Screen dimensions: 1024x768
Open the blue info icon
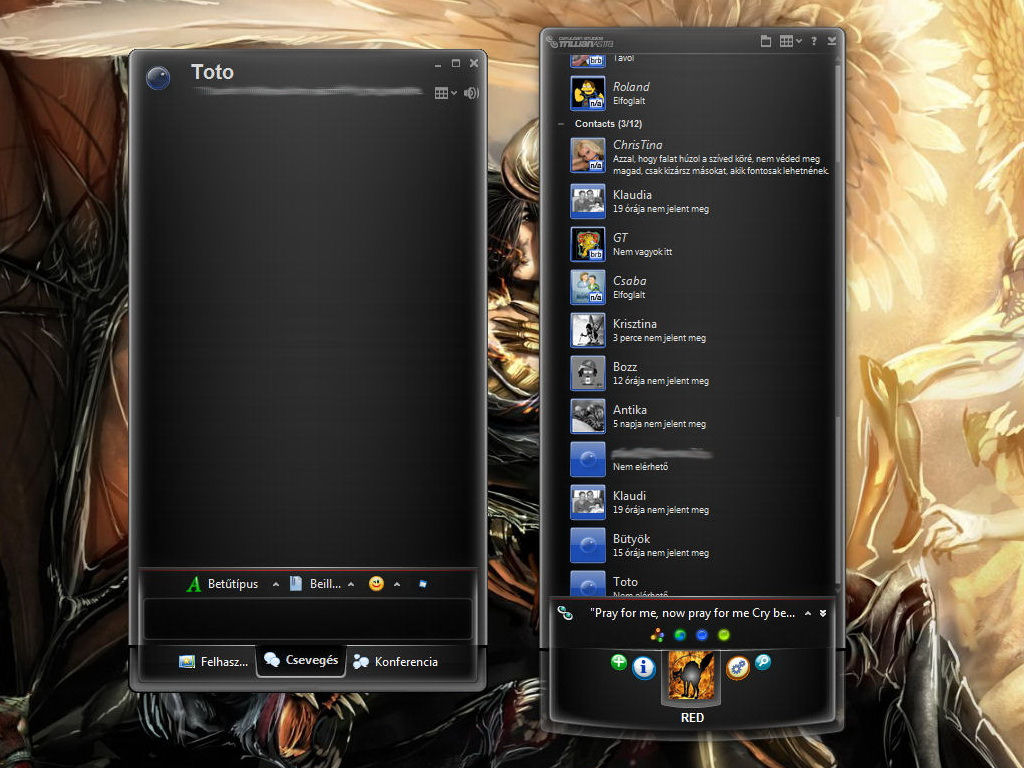coord(644,667)
